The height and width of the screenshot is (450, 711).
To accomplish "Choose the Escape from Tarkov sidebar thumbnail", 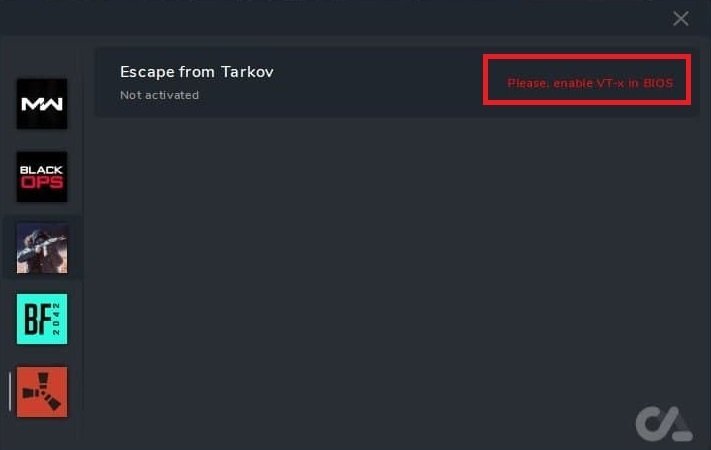I will tap(42, 248).
